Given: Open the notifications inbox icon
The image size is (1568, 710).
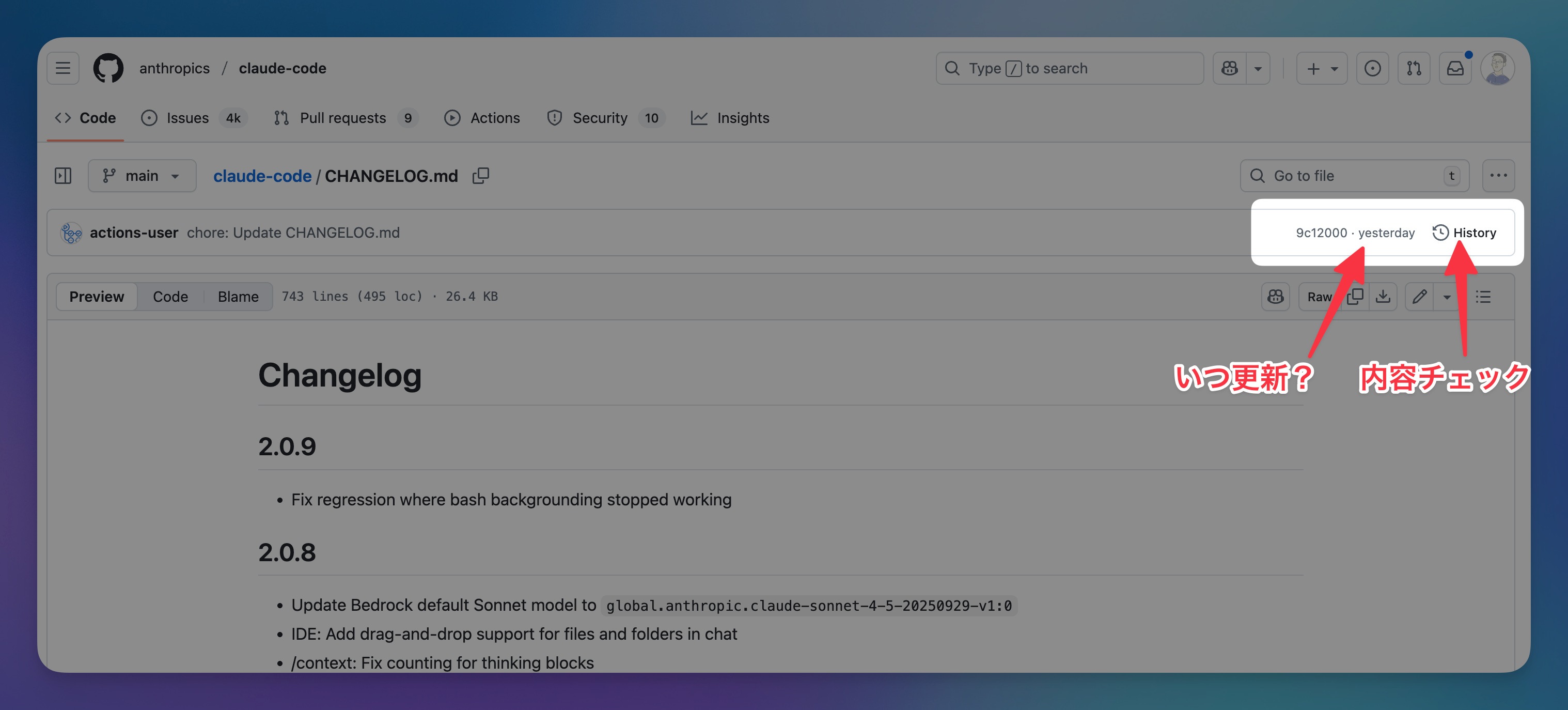Looking at the screenshot, I should coord(1455,68).
